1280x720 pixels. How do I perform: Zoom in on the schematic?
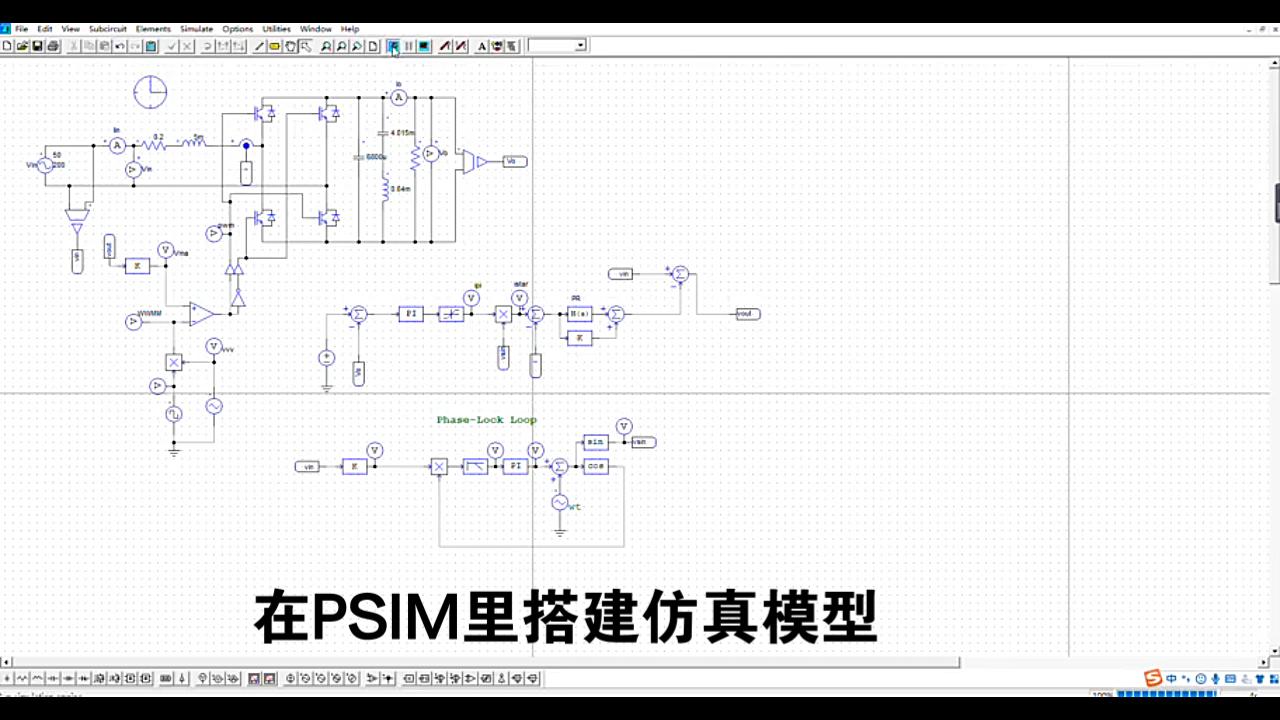tap(326, 46)
